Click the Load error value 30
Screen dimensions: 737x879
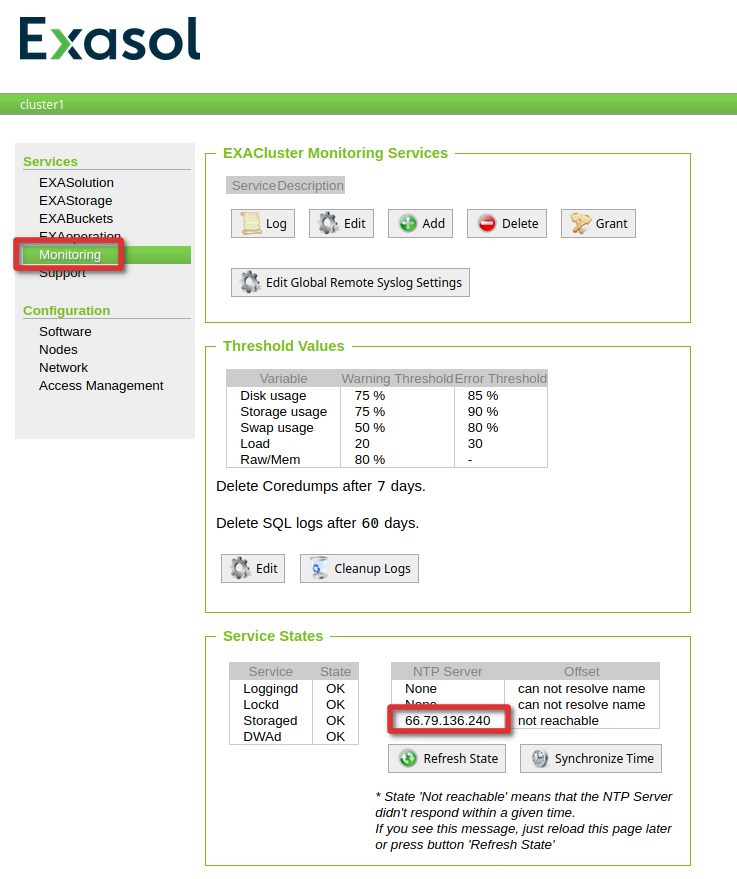point(475,443)
